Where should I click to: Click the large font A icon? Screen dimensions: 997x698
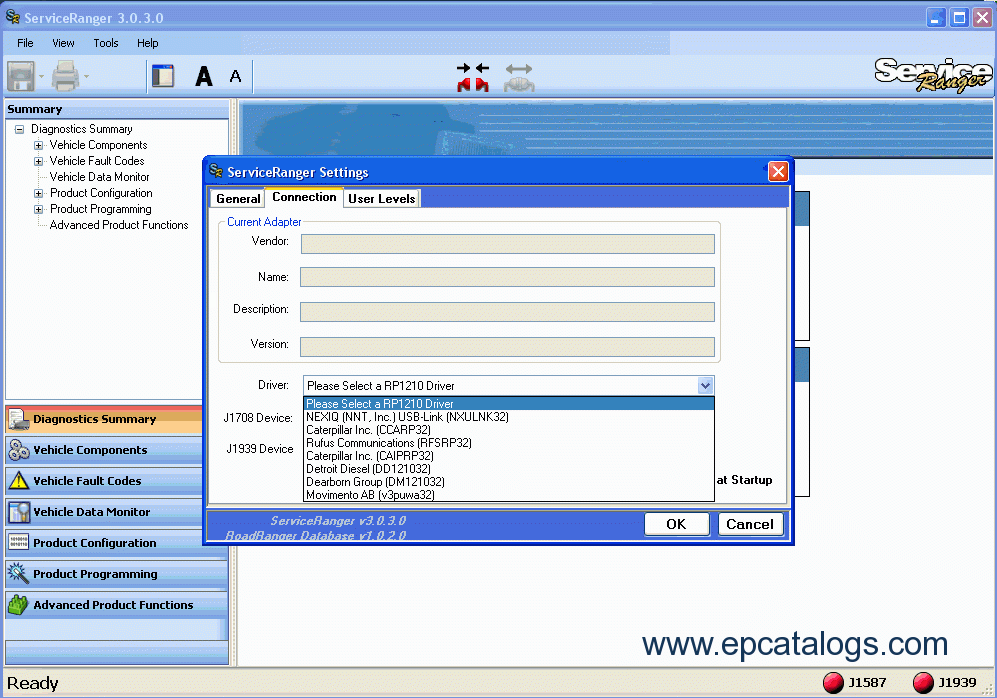tap(203, 76)
